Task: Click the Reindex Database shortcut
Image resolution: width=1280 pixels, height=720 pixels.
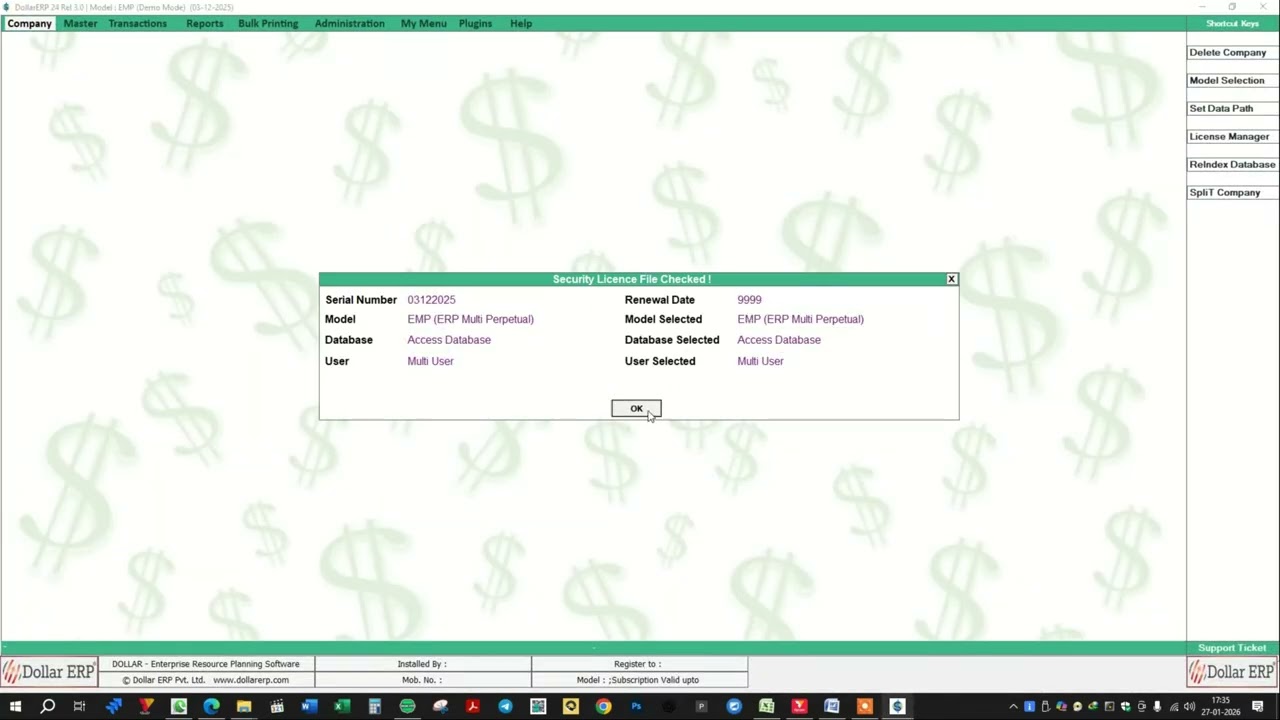Action: click(x=1232, y=164)
